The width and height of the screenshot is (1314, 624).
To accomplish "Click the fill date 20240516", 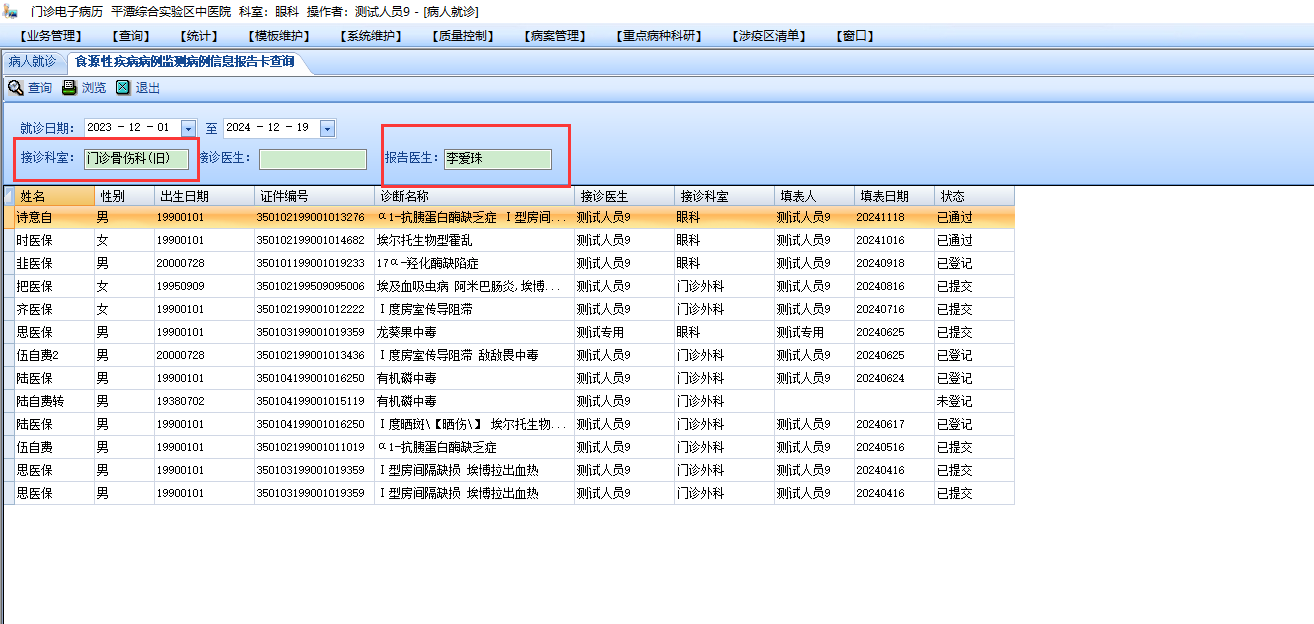I will (x=880, y=447).
